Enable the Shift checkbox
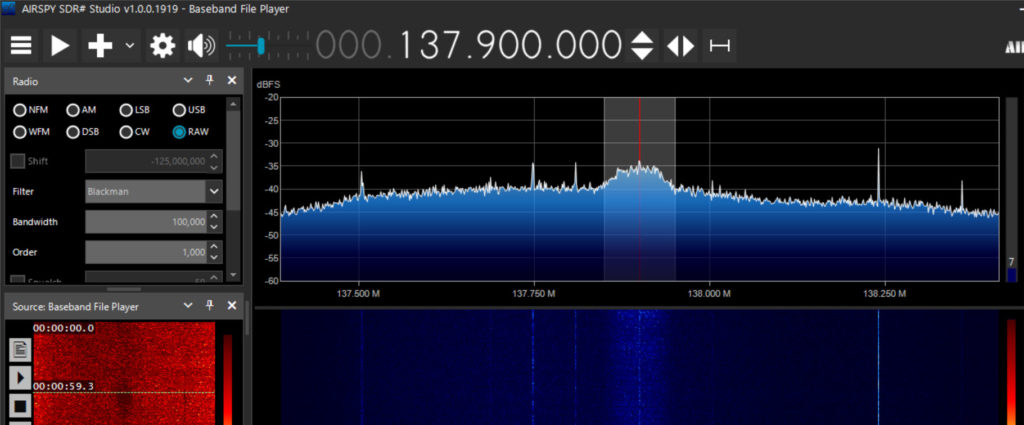1024x425 pixels. (x=18, y=161)
